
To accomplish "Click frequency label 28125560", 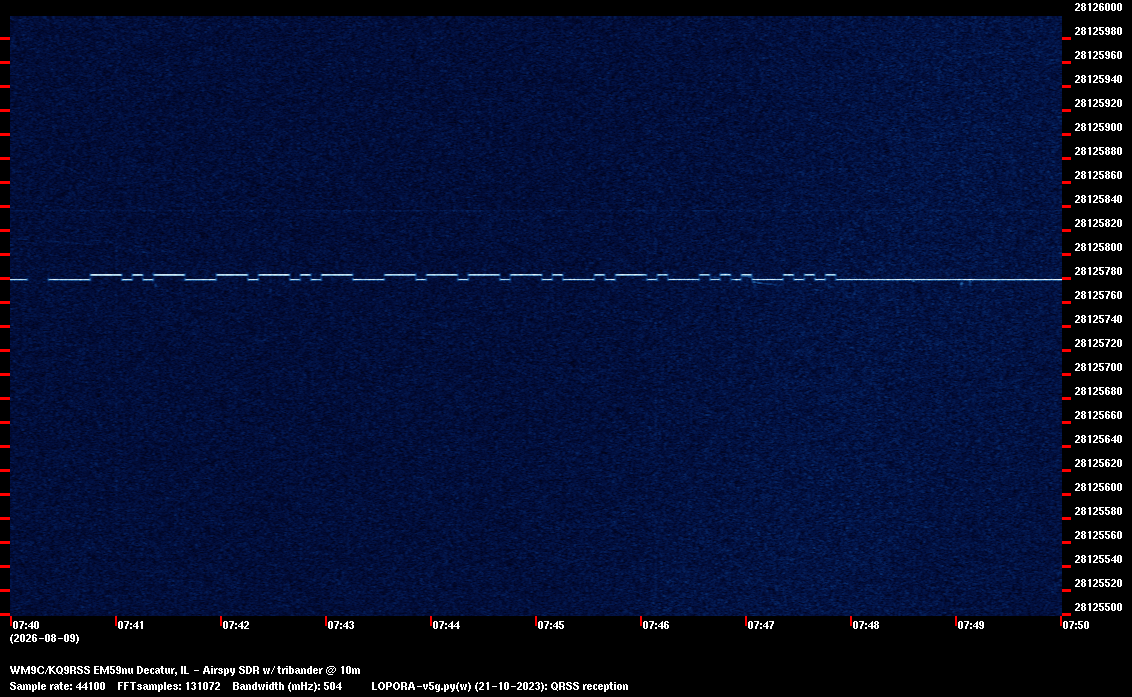I will click(x=1098, y=535).
